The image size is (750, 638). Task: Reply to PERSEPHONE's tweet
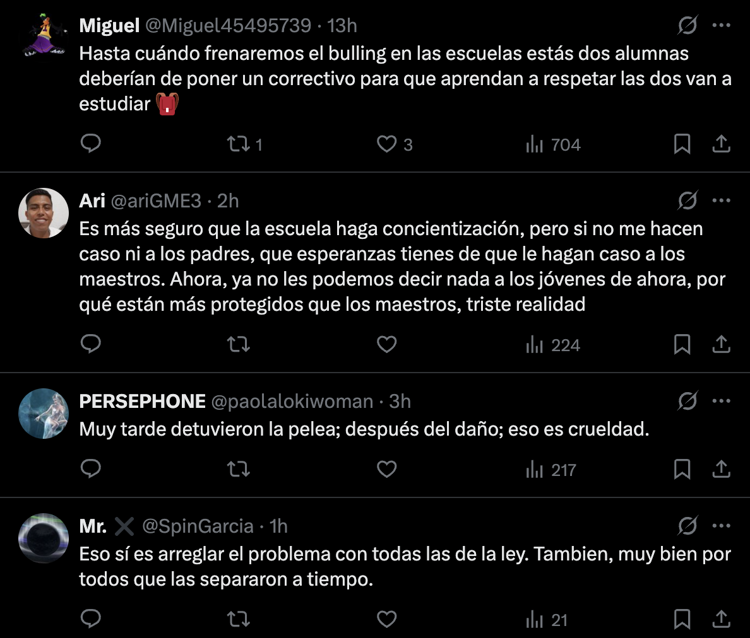[90, 468]
